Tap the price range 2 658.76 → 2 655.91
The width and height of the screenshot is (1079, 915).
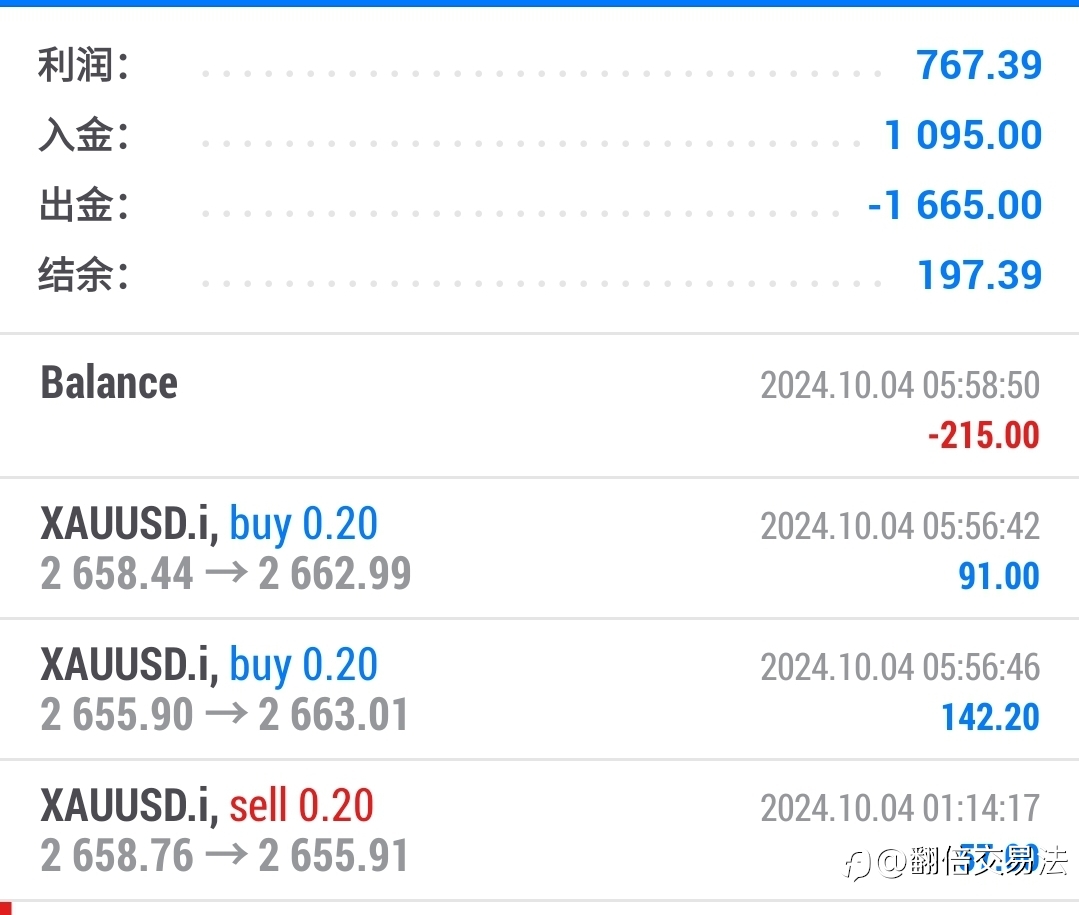click(x=224, y=856)
